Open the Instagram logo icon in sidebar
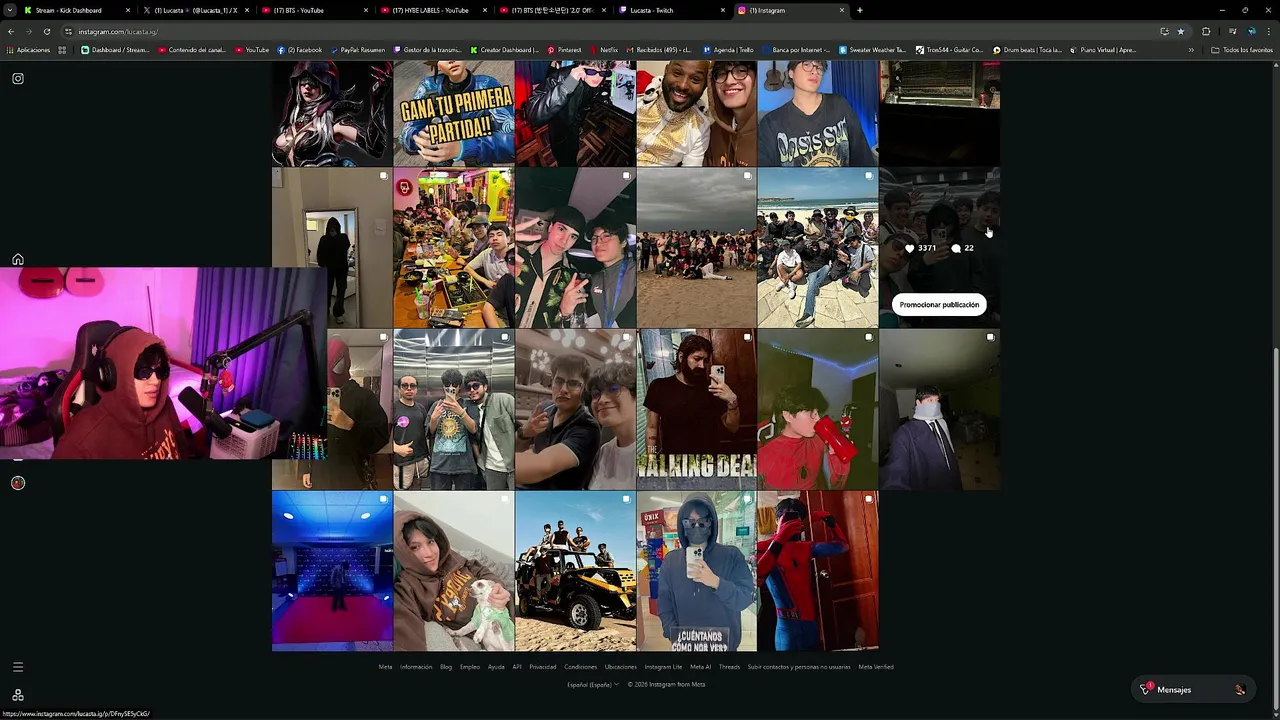This screenshot has height=720, width=1280. [18, 78]
